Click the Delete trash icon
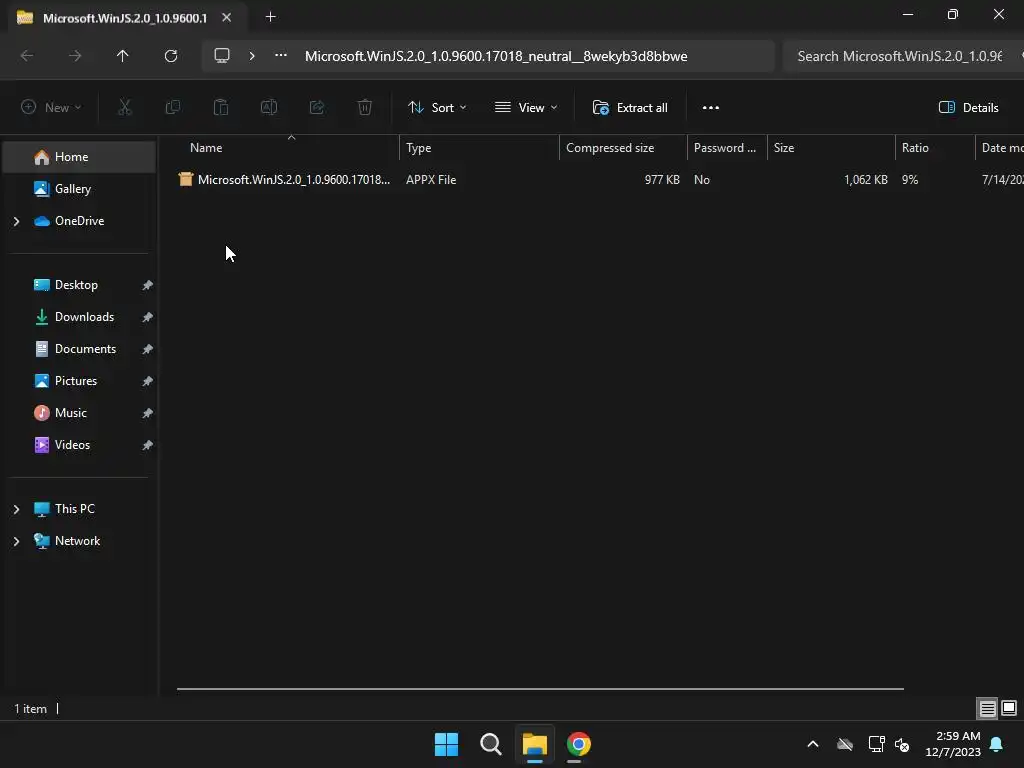1024x768 pixels. click(x=365, y=108)
